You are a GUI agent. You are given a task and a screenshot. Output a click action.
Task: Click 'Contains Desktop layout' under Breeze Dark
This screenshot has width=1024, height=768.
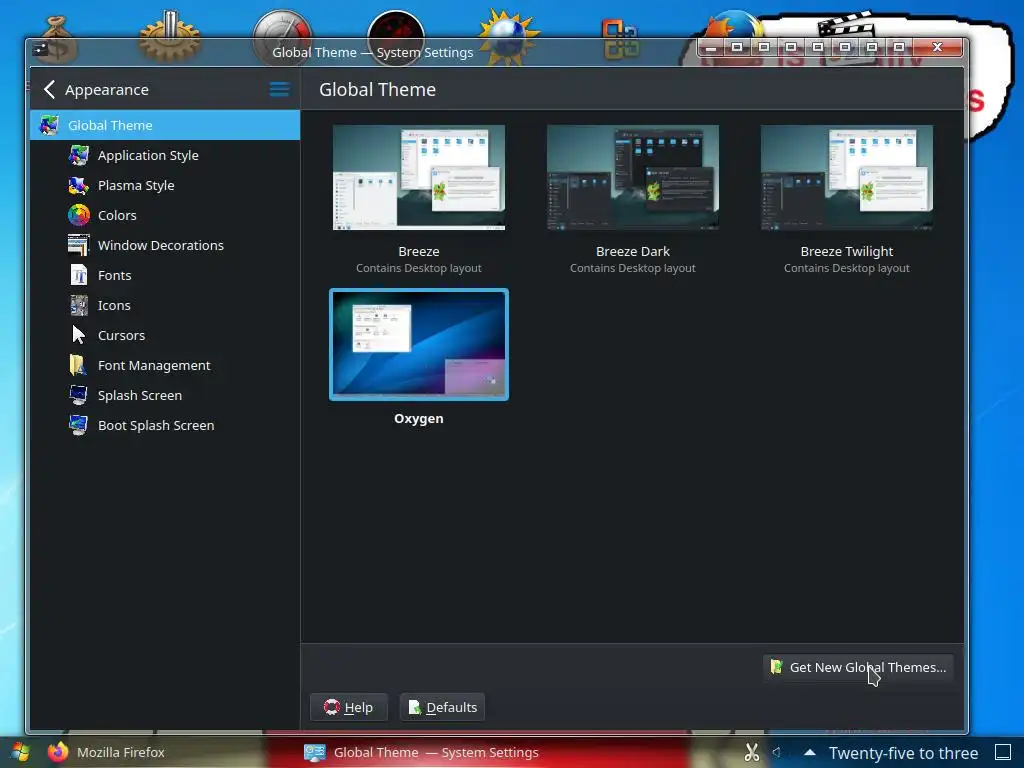633,268
